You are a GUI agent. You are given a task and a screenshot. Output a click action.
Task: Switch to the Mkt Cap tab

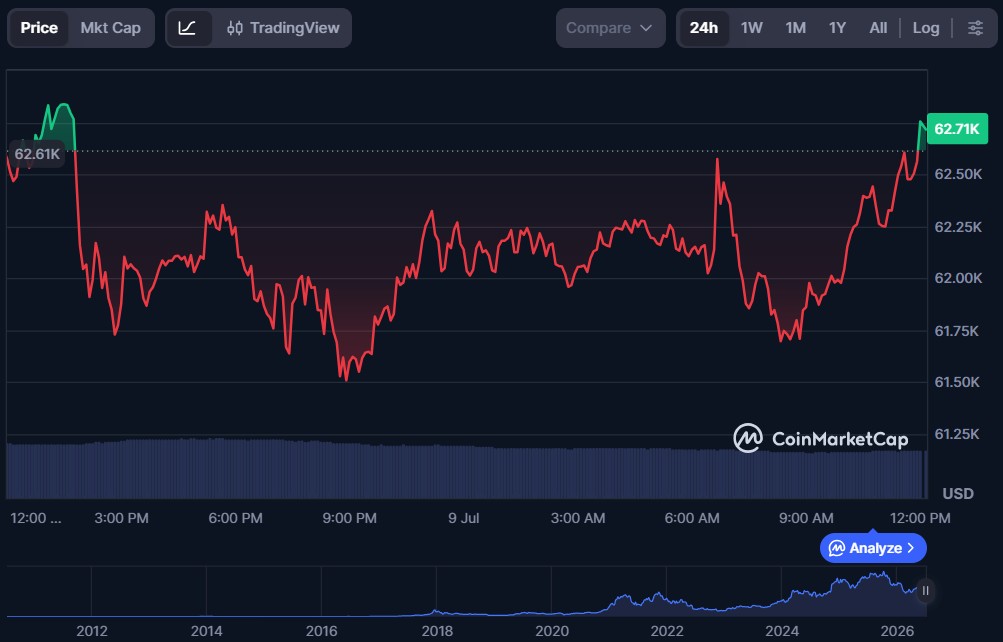point(111,28)
